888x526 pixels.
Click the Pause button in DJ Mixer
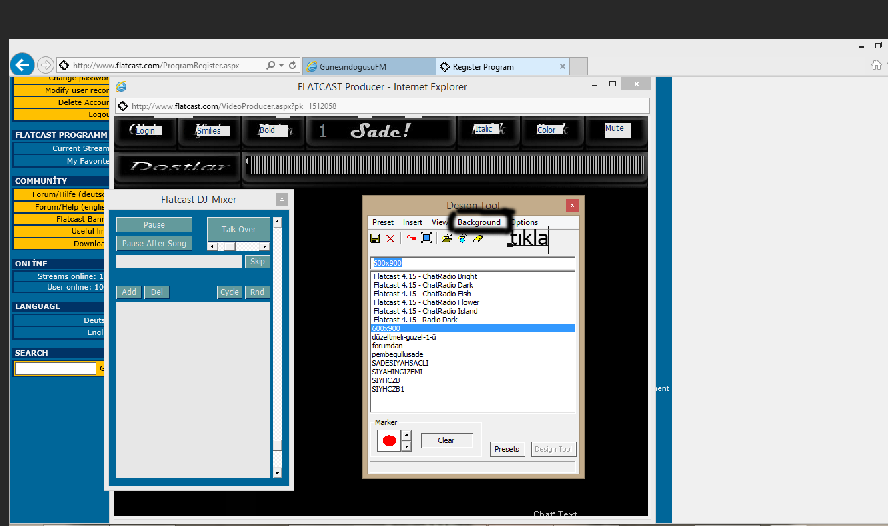153,225
